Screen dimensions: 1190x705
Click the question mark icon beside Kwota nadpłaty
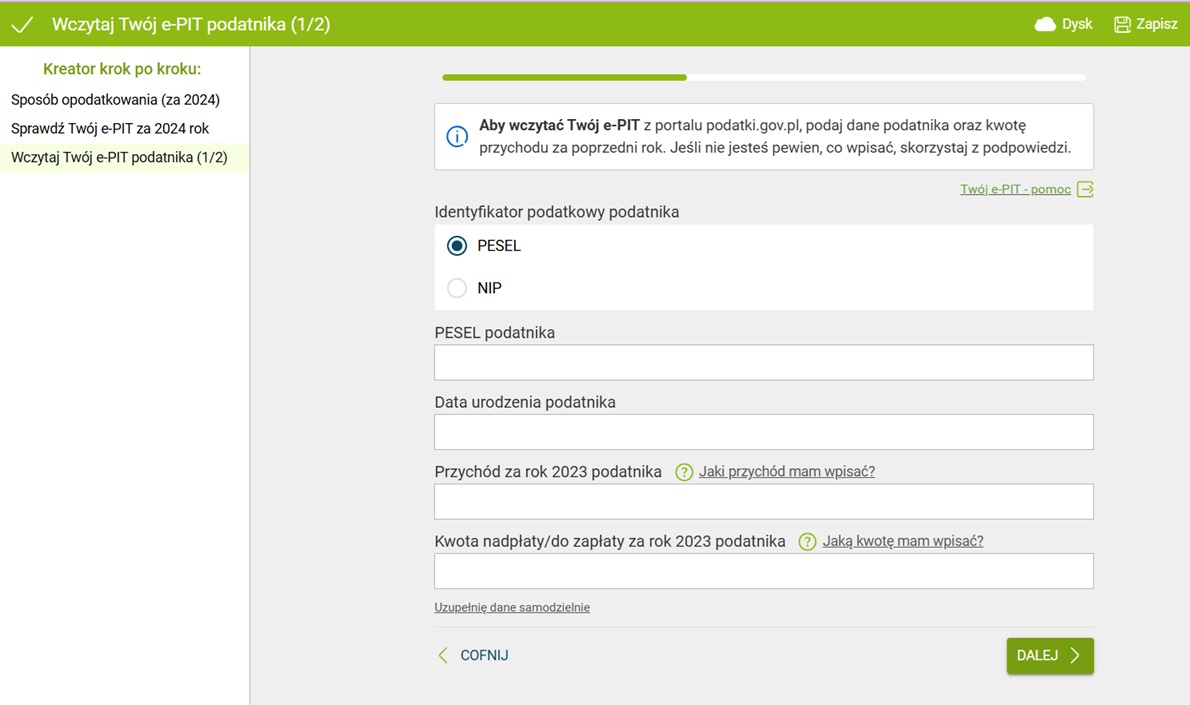coord(808,542)
